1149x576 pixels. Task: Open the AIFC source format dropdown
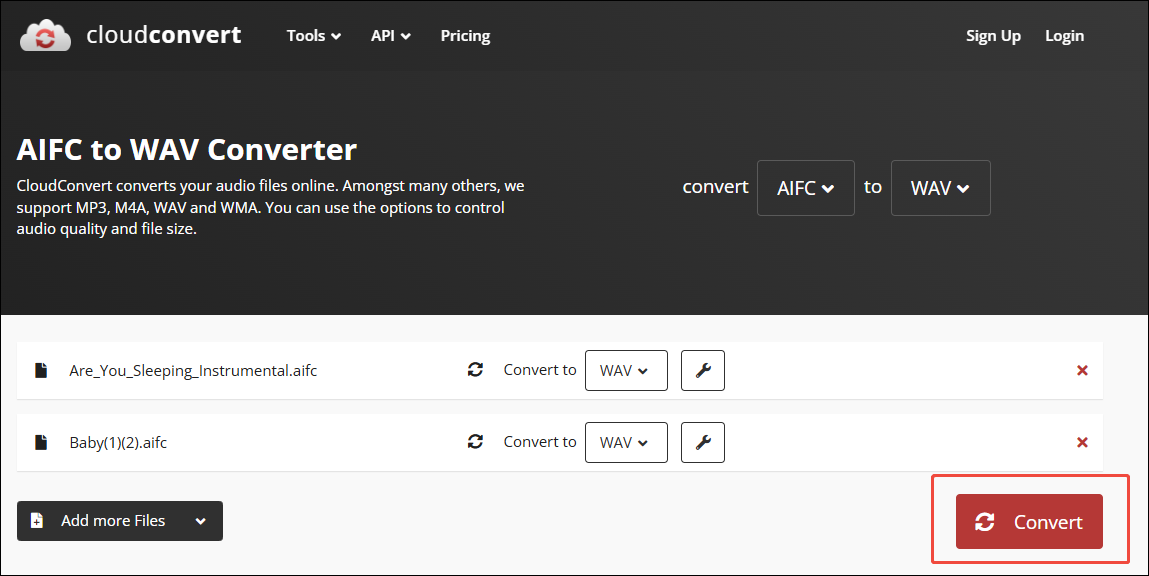tap(805, 188)
